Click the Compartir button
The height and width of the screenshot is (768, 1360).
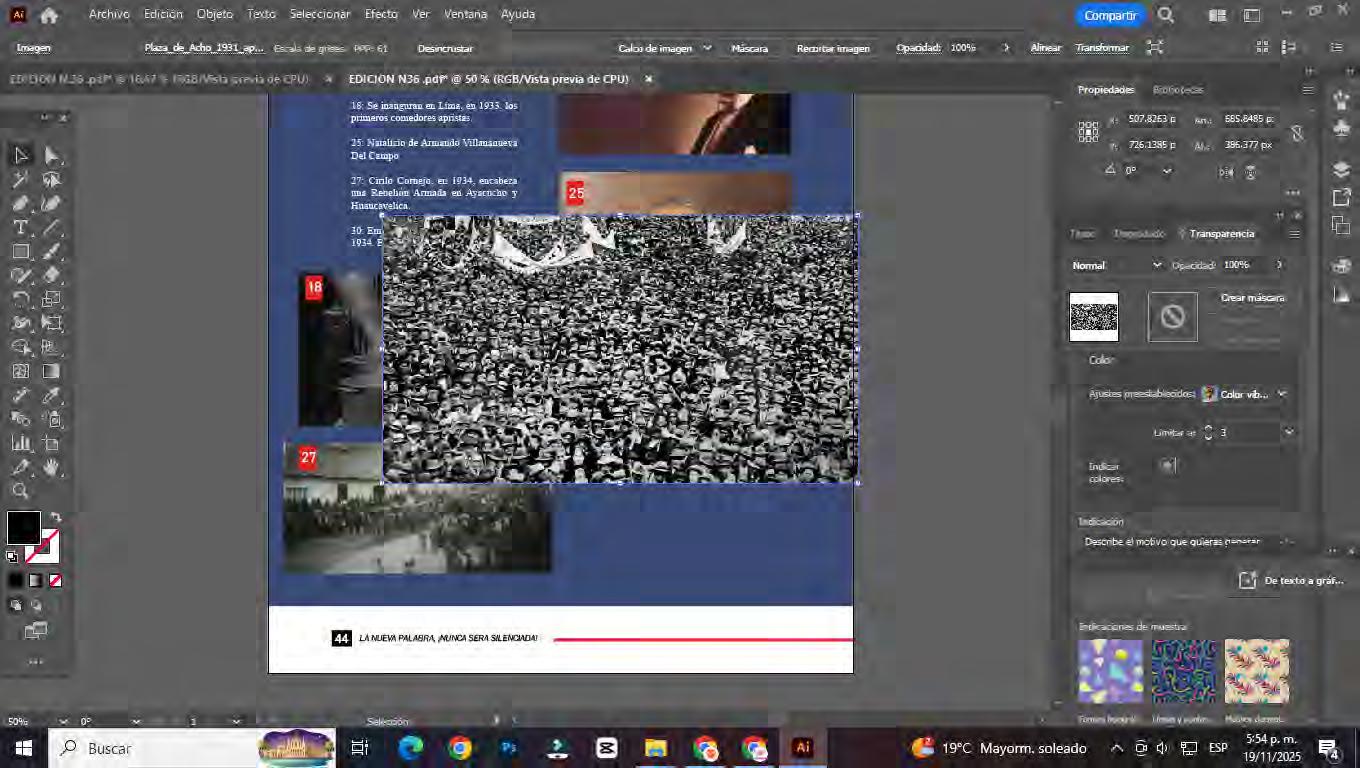pyautogui.click(x=1110, y=15)
